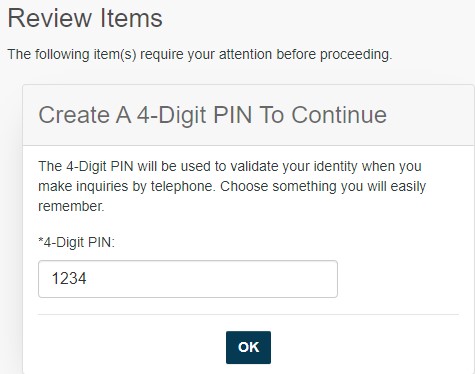Image resolution: width=475 pixels, height=374 pixels.
Task: Select the *4-Digit PIN: field label
Action: coord(76,242)
